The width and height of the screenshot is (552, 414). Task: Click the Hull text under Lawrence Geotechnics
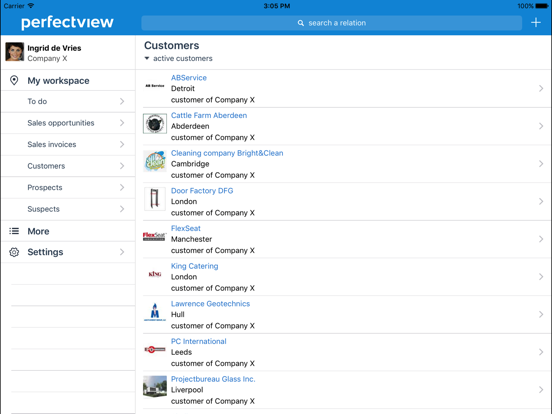(x=178, y=315)
